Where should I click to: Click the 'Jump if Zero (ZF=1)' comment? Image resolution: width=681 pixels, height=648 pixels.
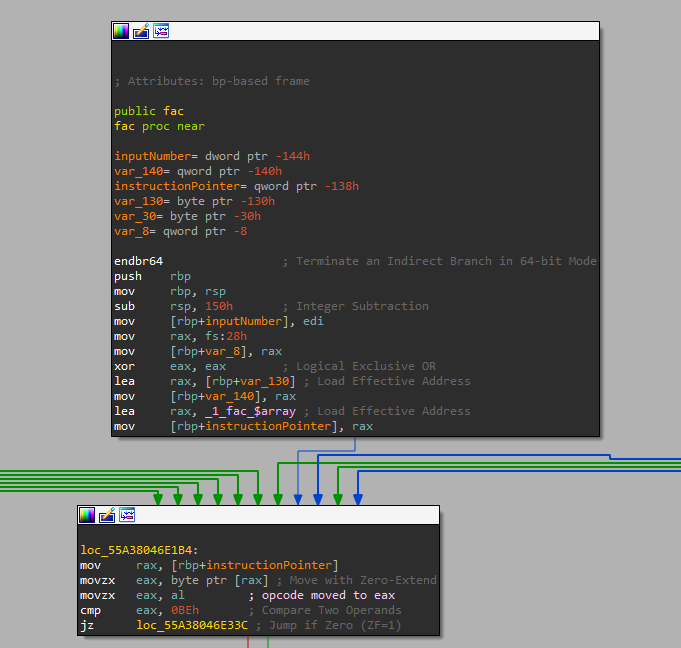coord(328,625)
